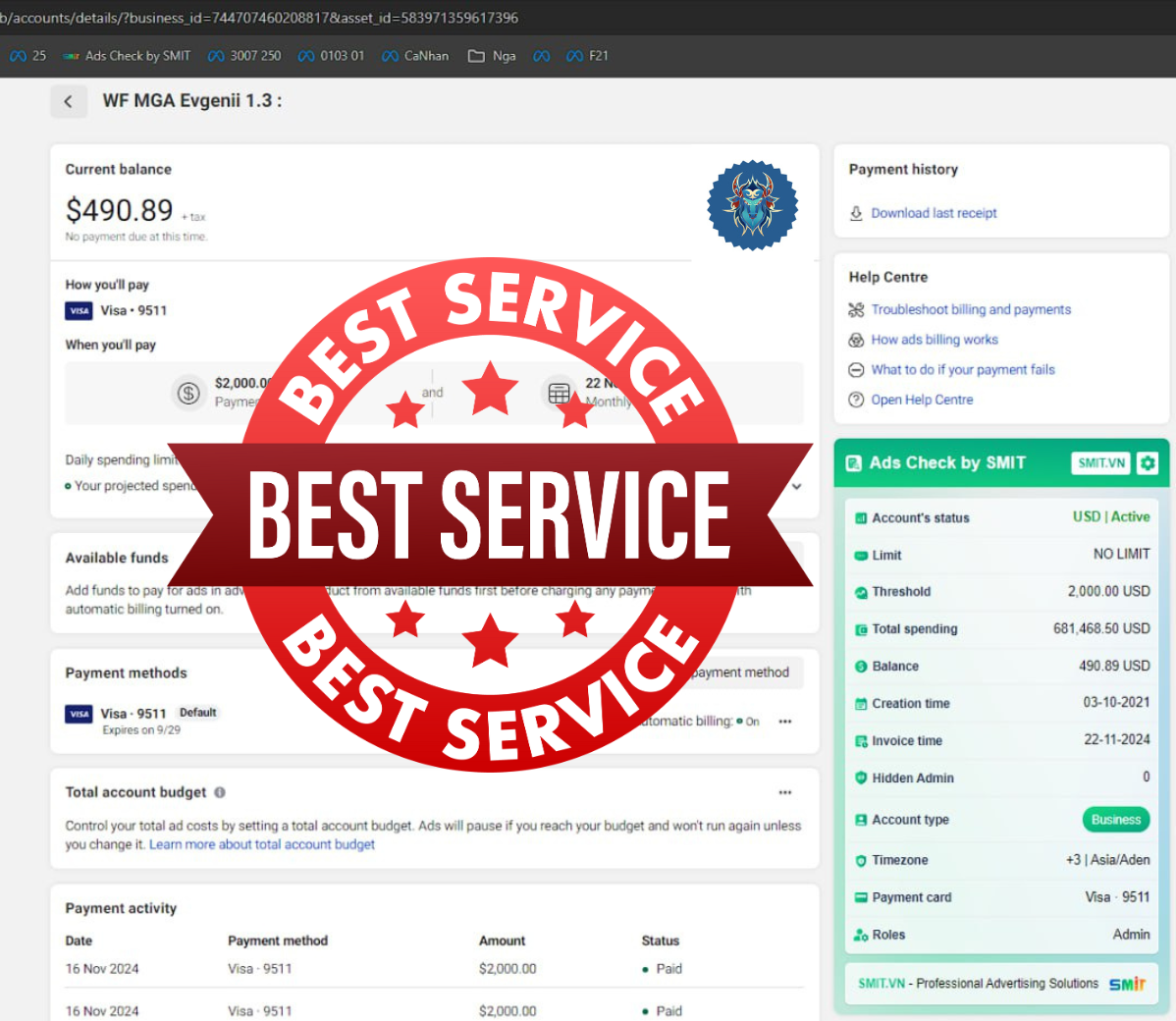Click the Visa logo in Payment methods
The image size is (1176, 1021).
79,714
